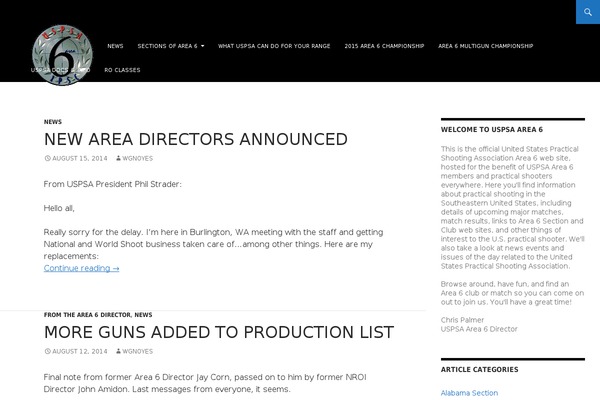
Task: Click clock icon beside August 15, 2014
Action: [47, 158]
